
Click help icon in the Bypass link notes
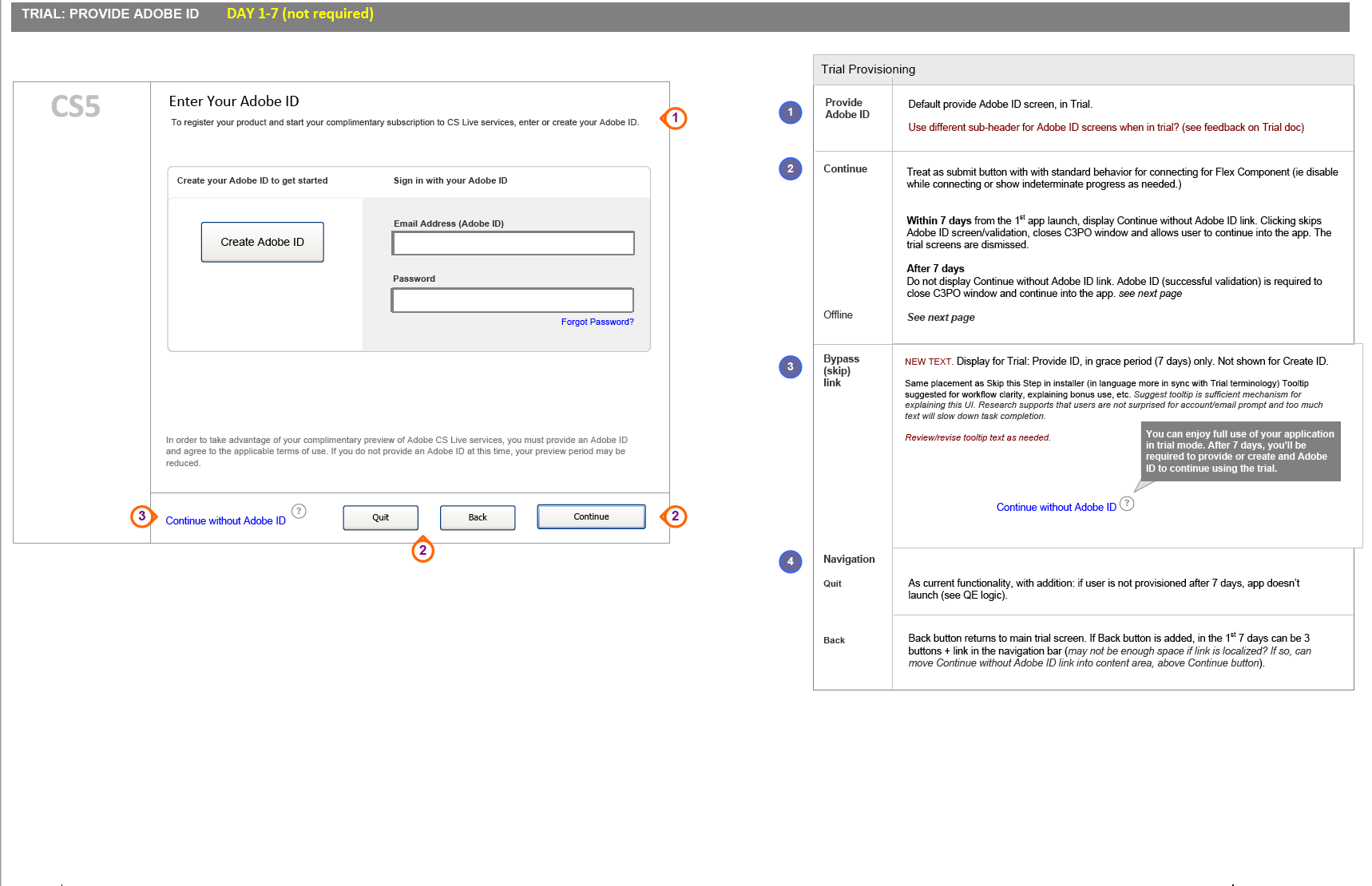pyautogui.click(x=1127, y=504)
